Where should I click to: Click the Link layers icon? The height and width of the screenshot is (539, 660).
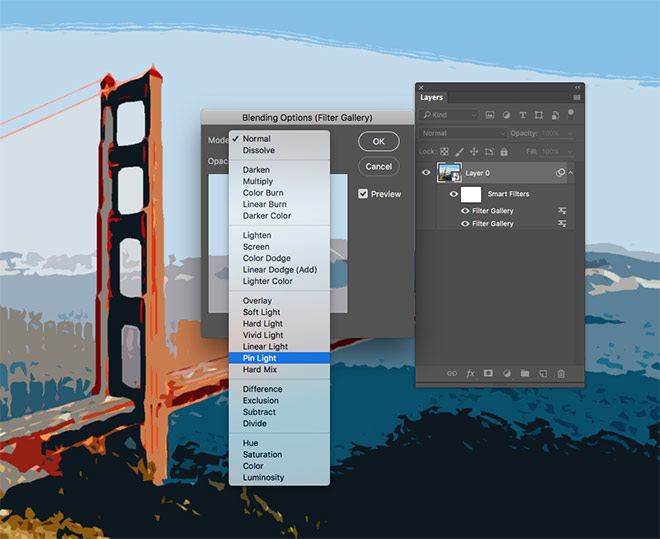pos(452,373)
